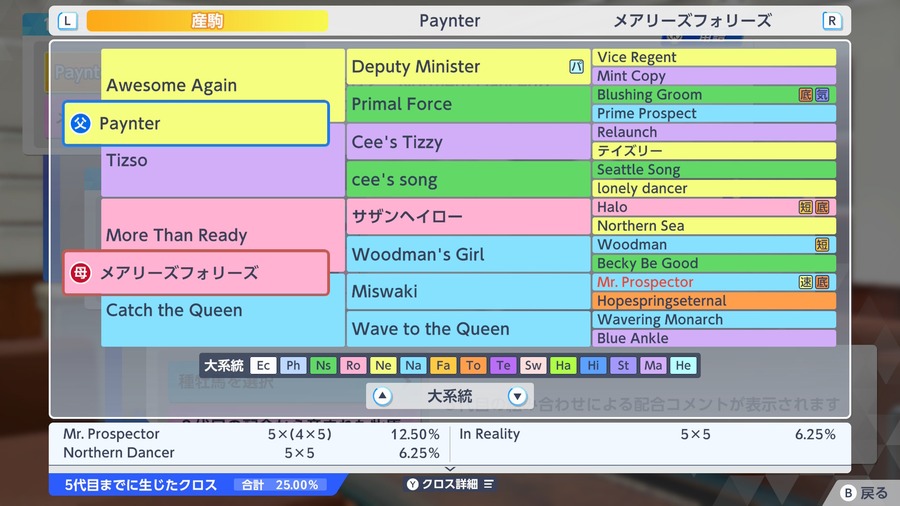The image size is (900, 506).
Task: Select the Paynter tab in header
Action: coord(449,21)
